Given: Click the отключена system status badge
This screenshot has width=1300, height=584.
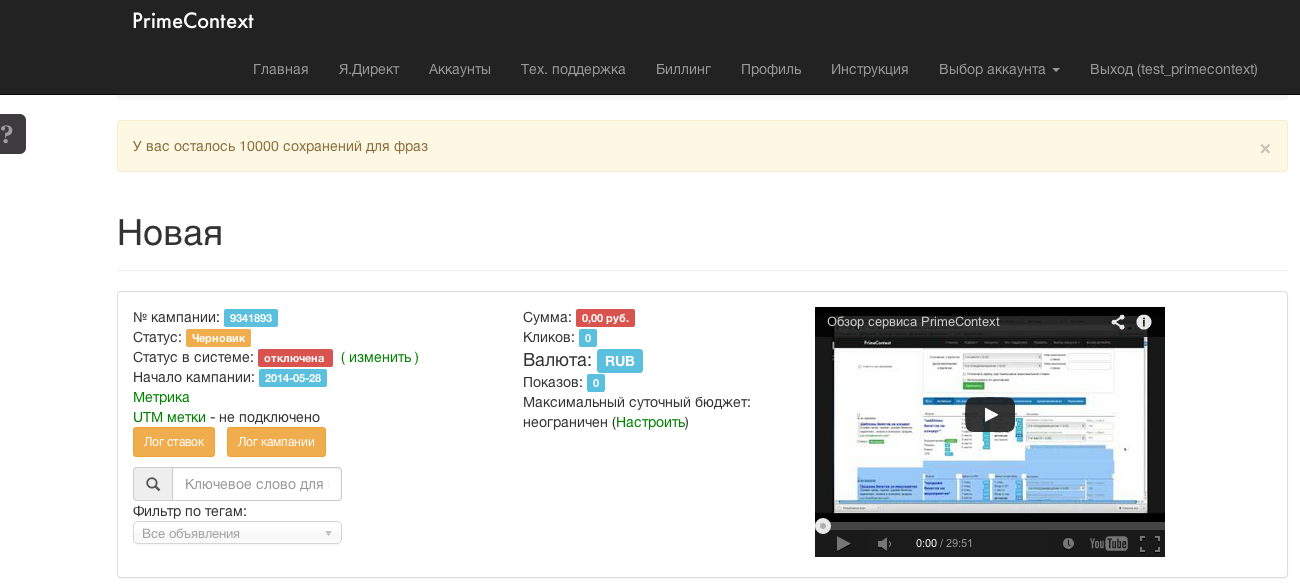Looking at the screenshot, I should 295,358.
